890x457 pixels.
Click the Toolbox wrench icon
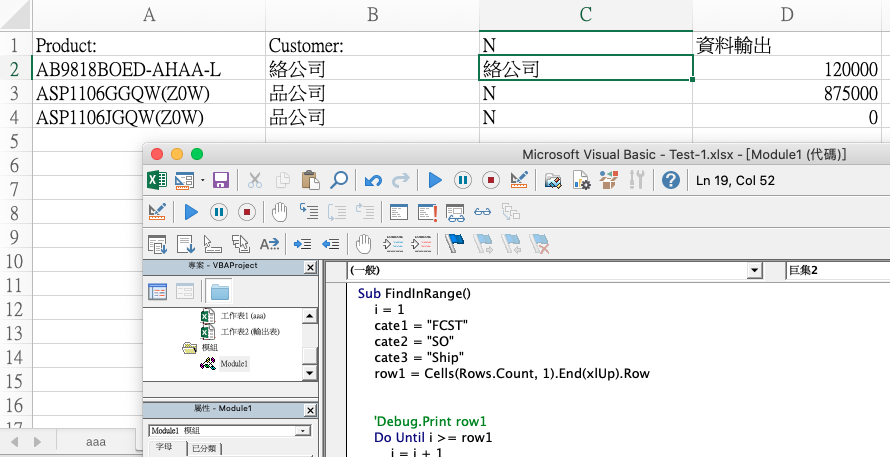[637, 181]
